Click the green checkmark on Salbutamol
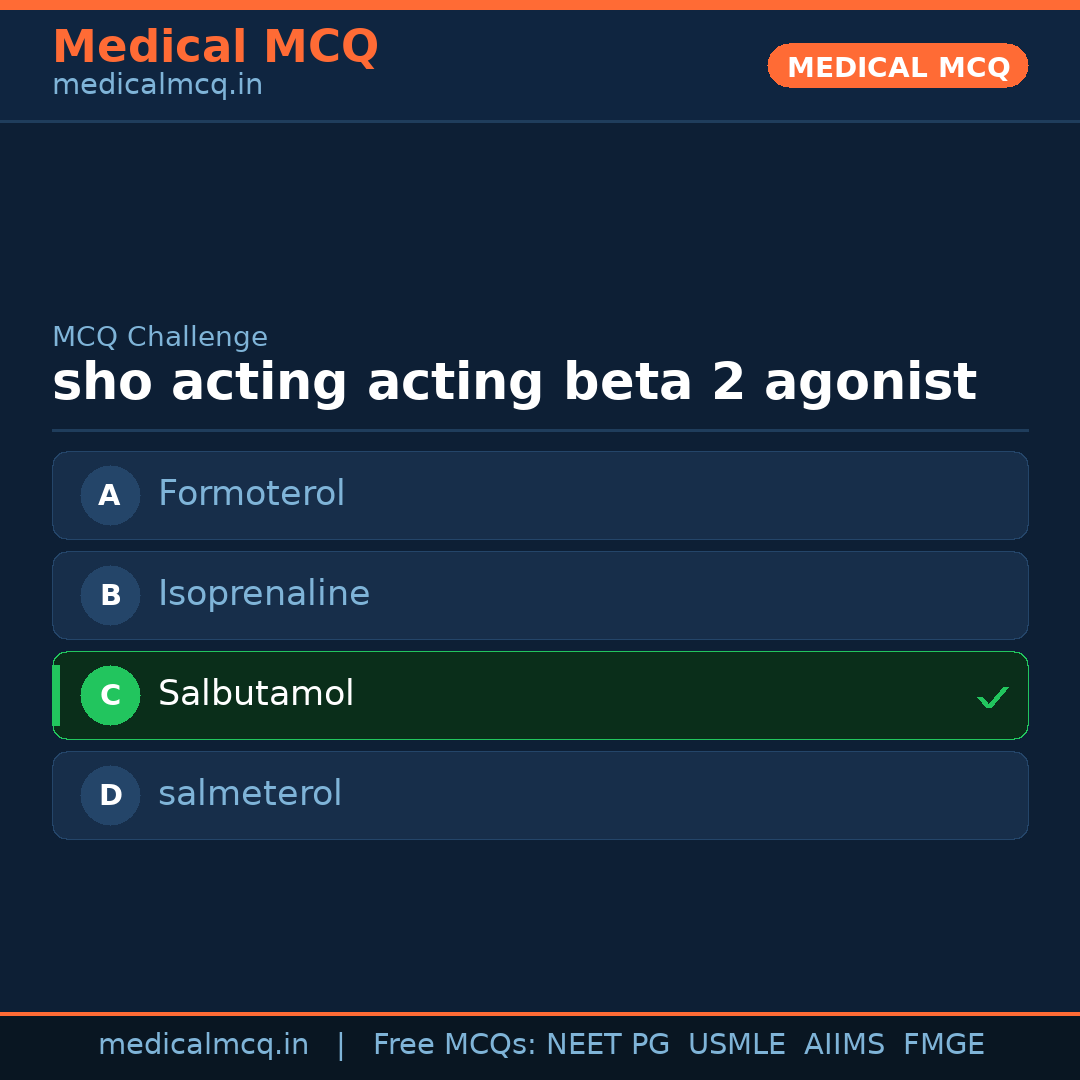This screenshot has width=1080, height=1080. (993, 697)
